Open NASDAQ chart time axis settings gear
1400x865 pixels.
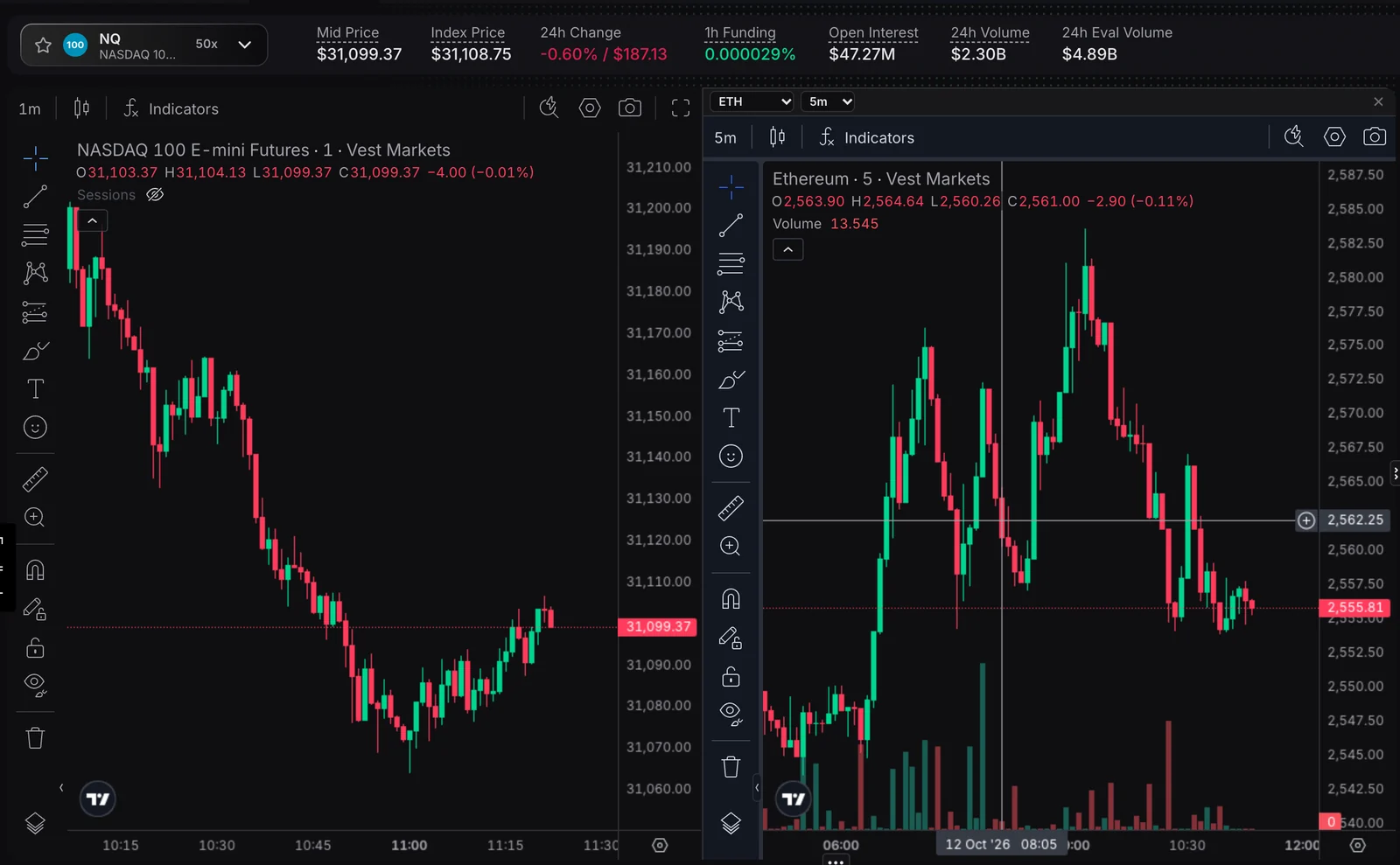pos(660,846)
